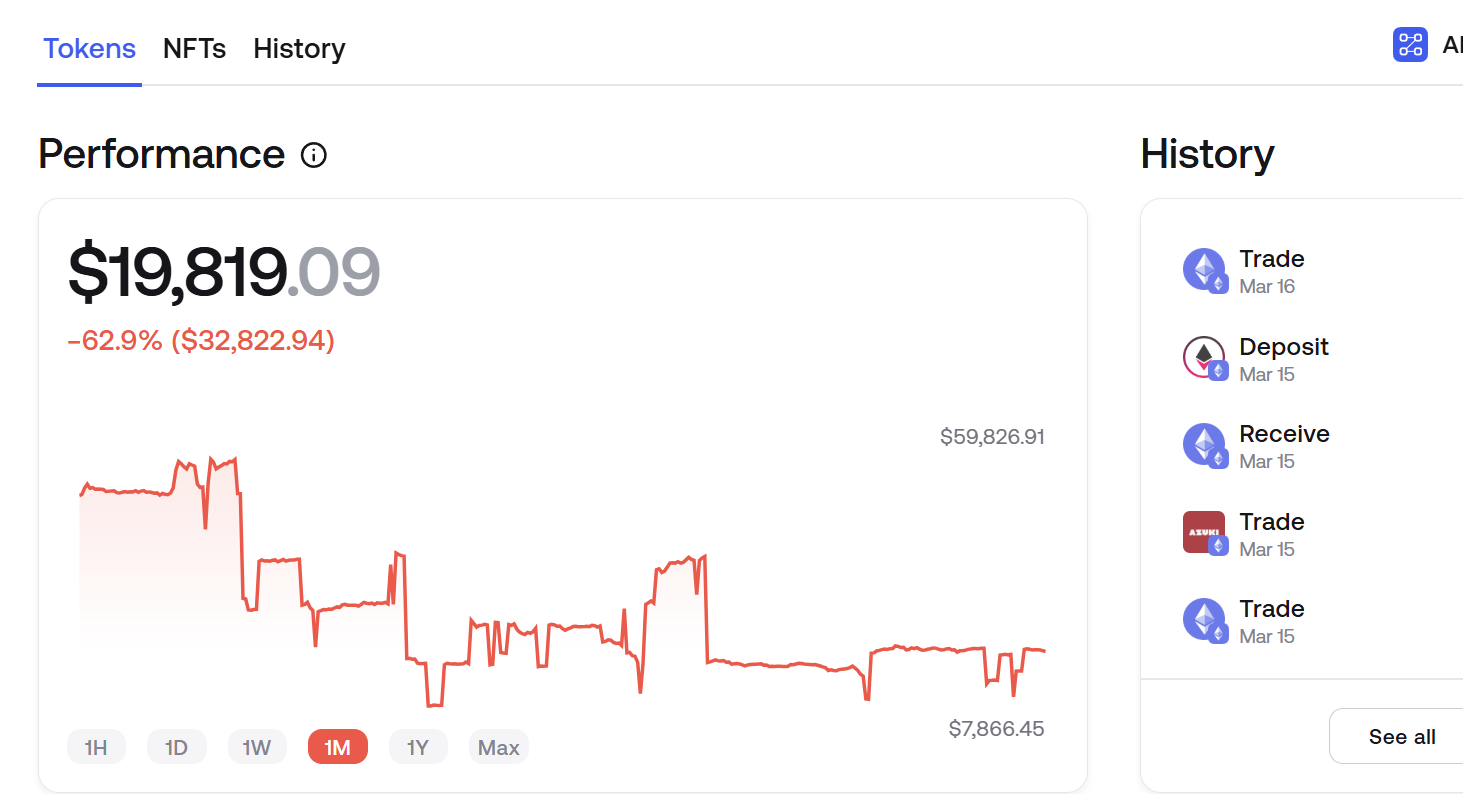Click the Deposit transaction icon
The width and height of the screenshot is (1463, 794).
click(1204, 357)
